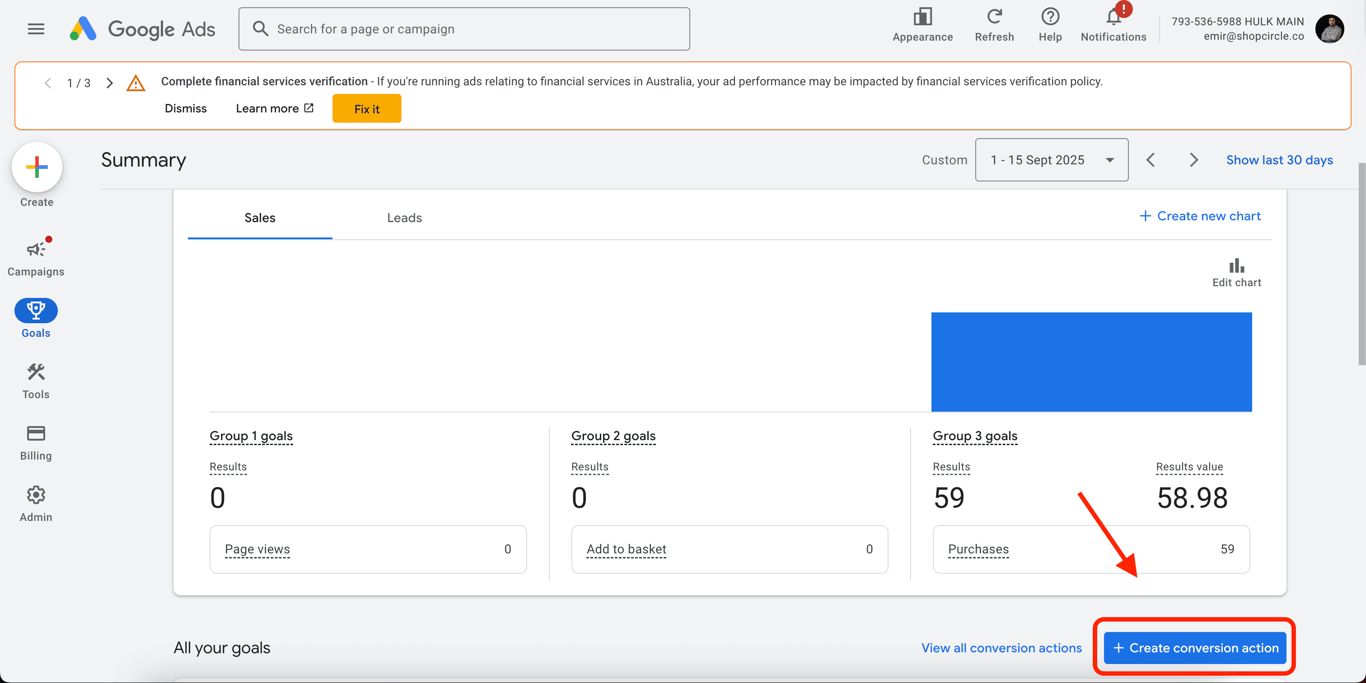Click the Appearance icon
Screen dimensions: 1366x683
[922, 24]
